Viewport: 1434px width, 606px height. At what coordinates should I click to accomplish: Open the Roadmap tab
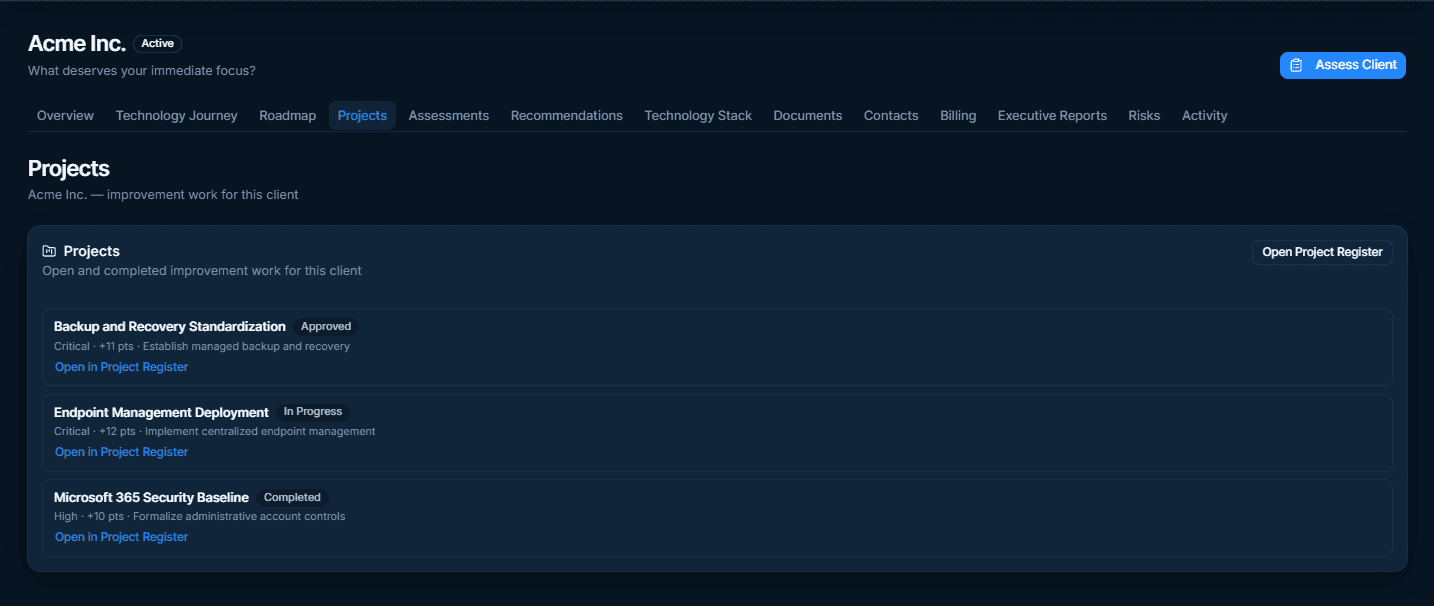coord(287,115)
